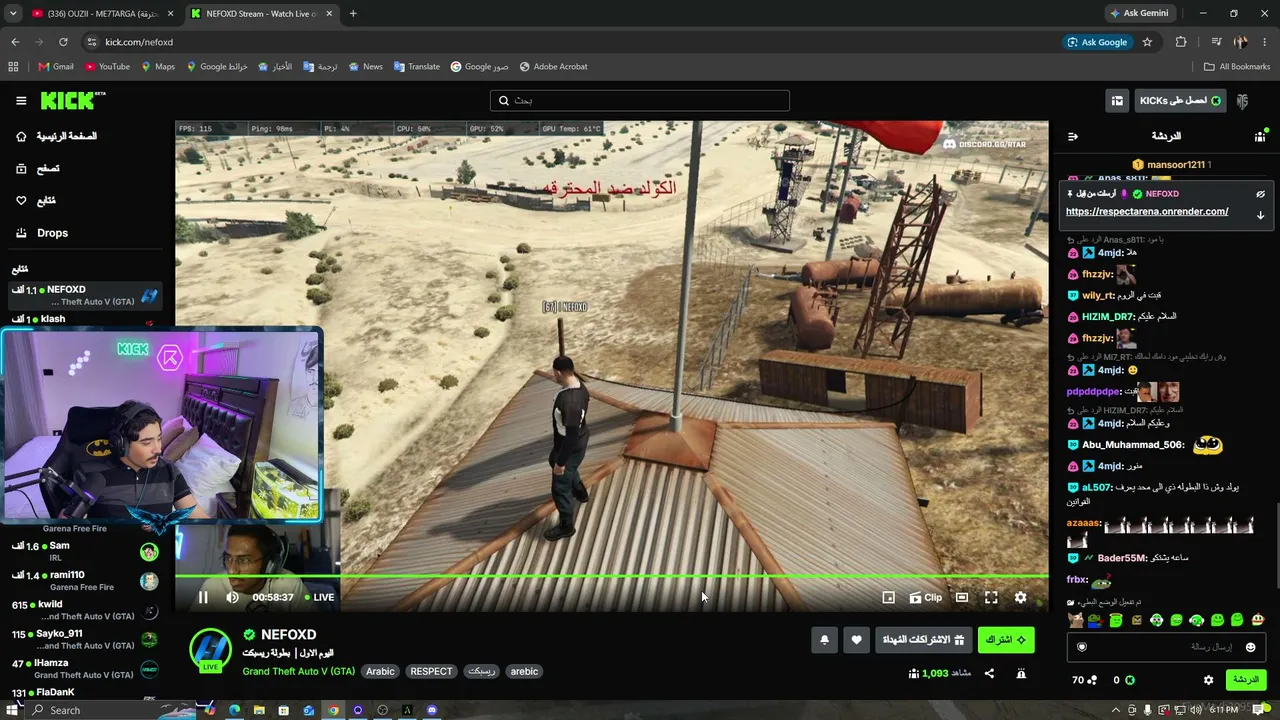Reload the page
1280x720 pixels.
pos(63,42)
